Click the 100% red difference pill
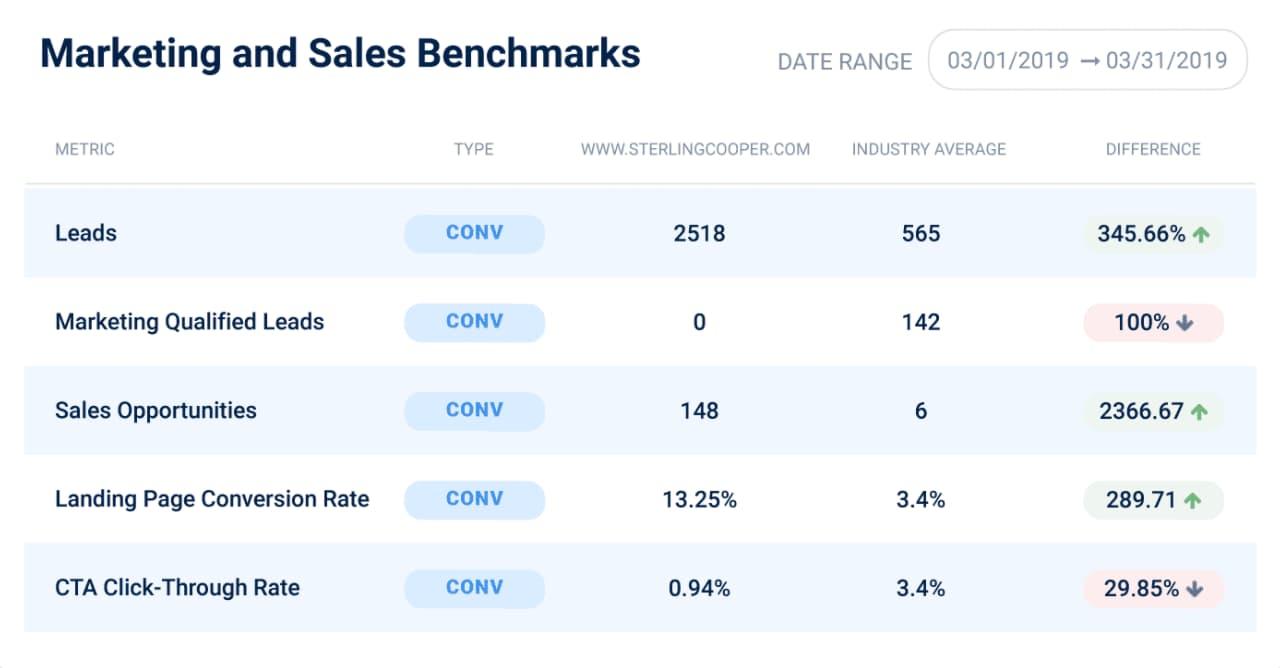 click(x=1152, y=322)
